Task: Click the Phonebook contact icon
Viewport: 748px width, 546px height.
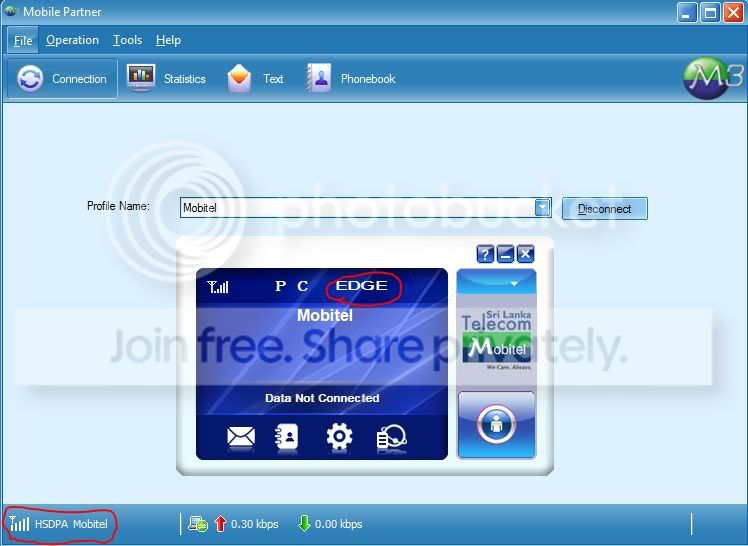Action: coord(319,78)
